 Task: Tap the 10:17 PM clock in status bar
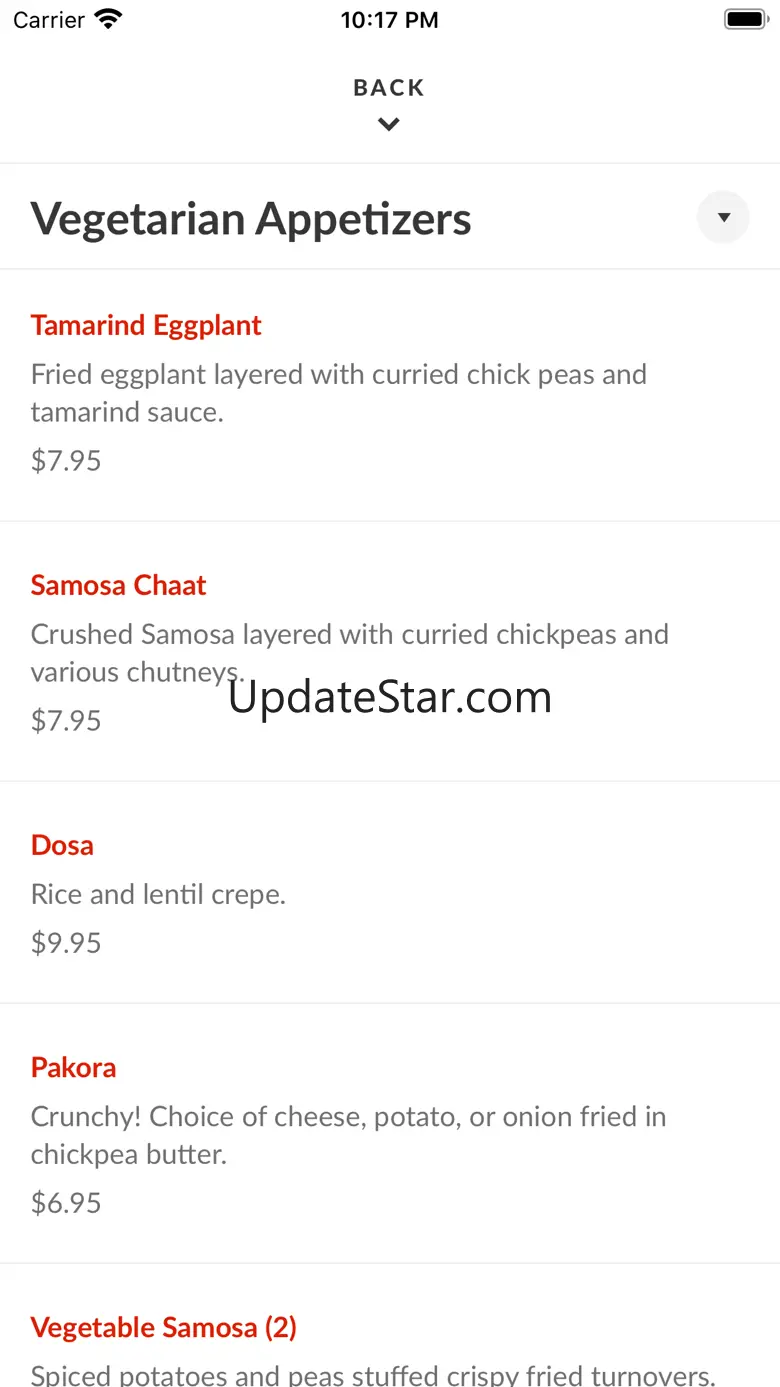pos(389,19)
